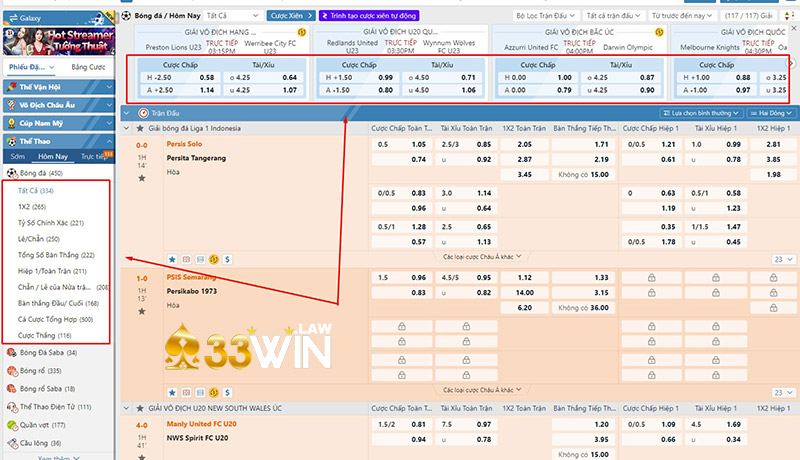Select the Quần vợt tennis icon
800x460 pixels.
(11, 424)
